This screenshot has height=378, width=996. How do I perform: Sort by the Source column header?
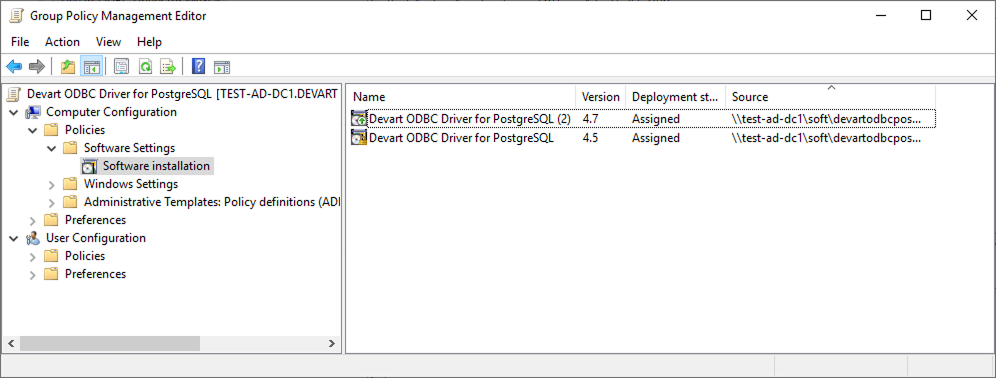830,97
